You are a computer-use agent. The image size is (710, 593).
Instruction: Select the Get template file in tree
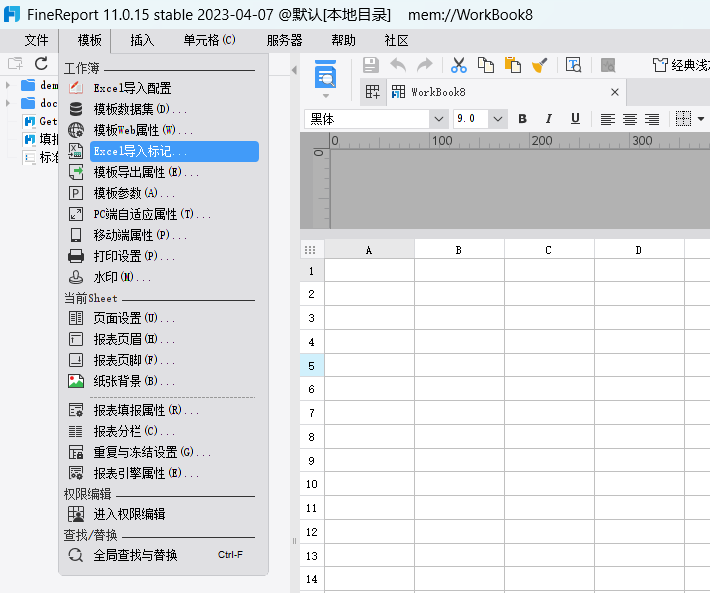(x=40, y=121)
